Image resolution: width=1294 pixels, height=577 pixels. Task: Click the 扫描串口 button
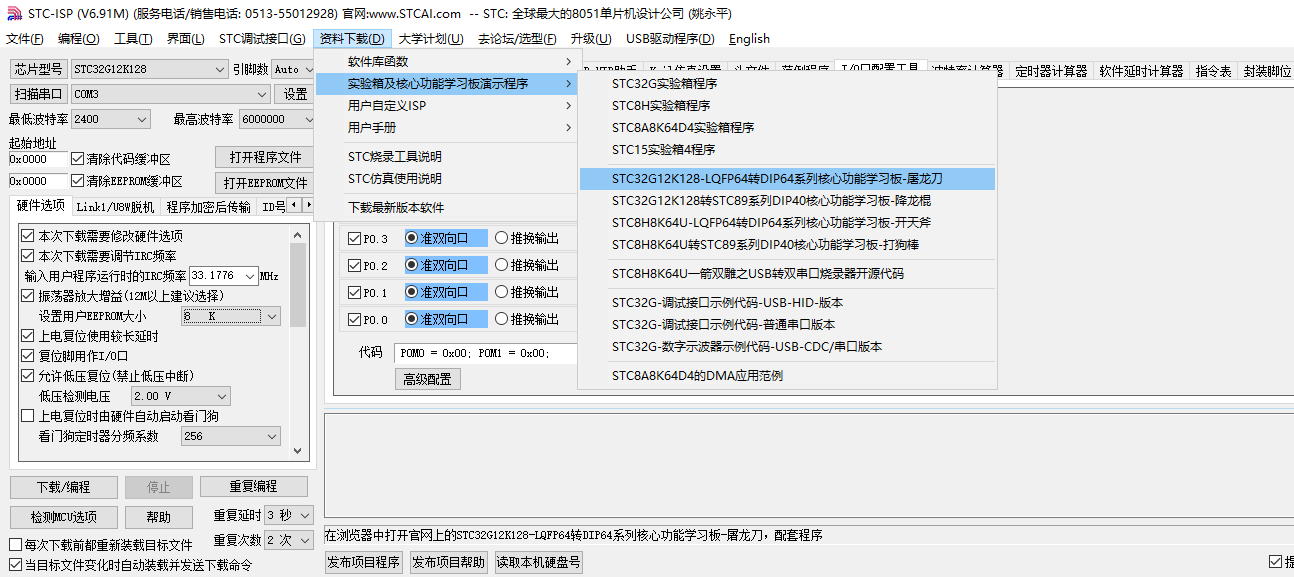(39, 94)
